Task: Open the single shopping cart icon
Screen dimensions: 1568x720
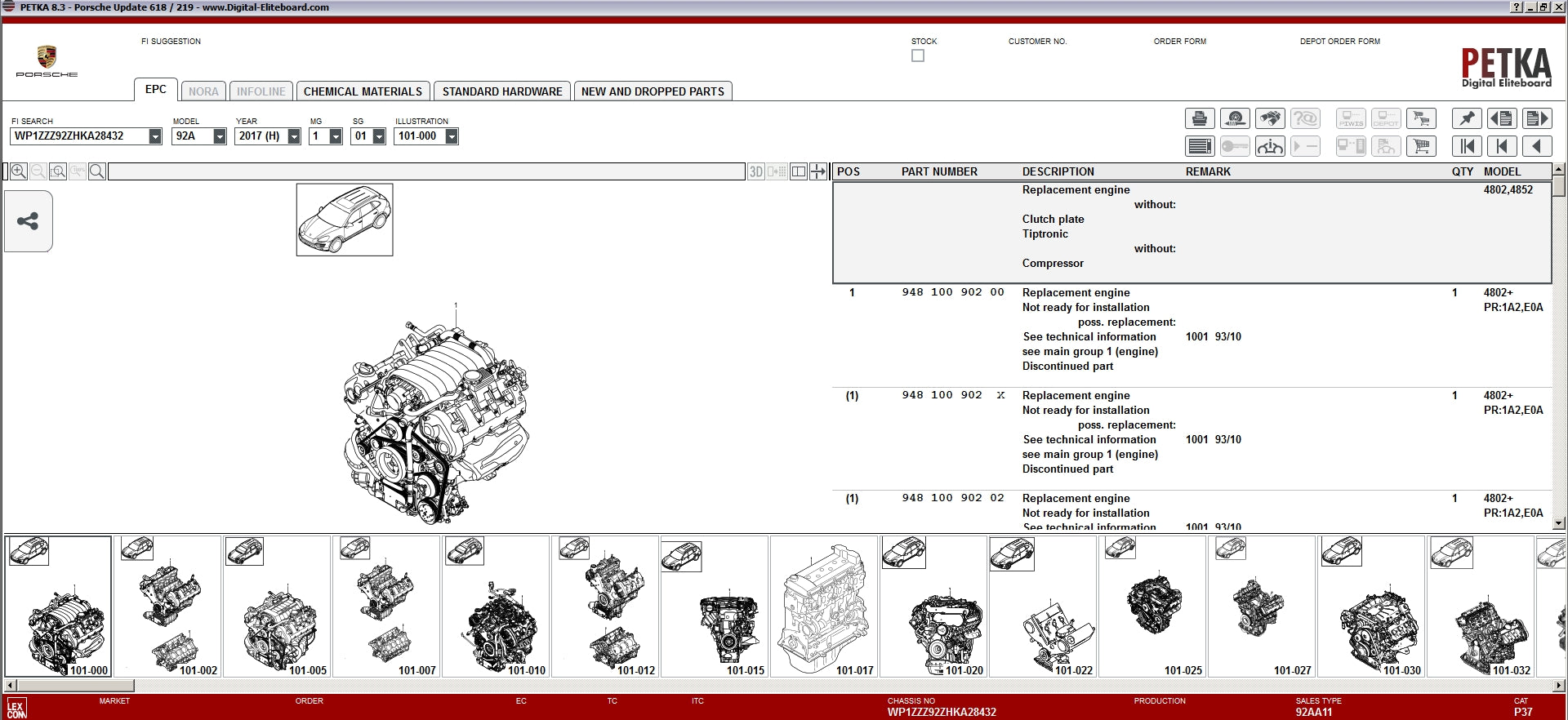Action: 1422,147
